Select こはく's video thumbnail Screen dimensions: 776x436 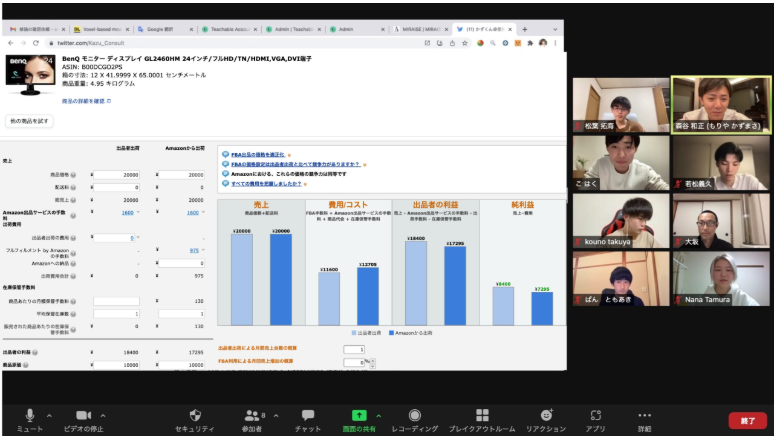621,163
